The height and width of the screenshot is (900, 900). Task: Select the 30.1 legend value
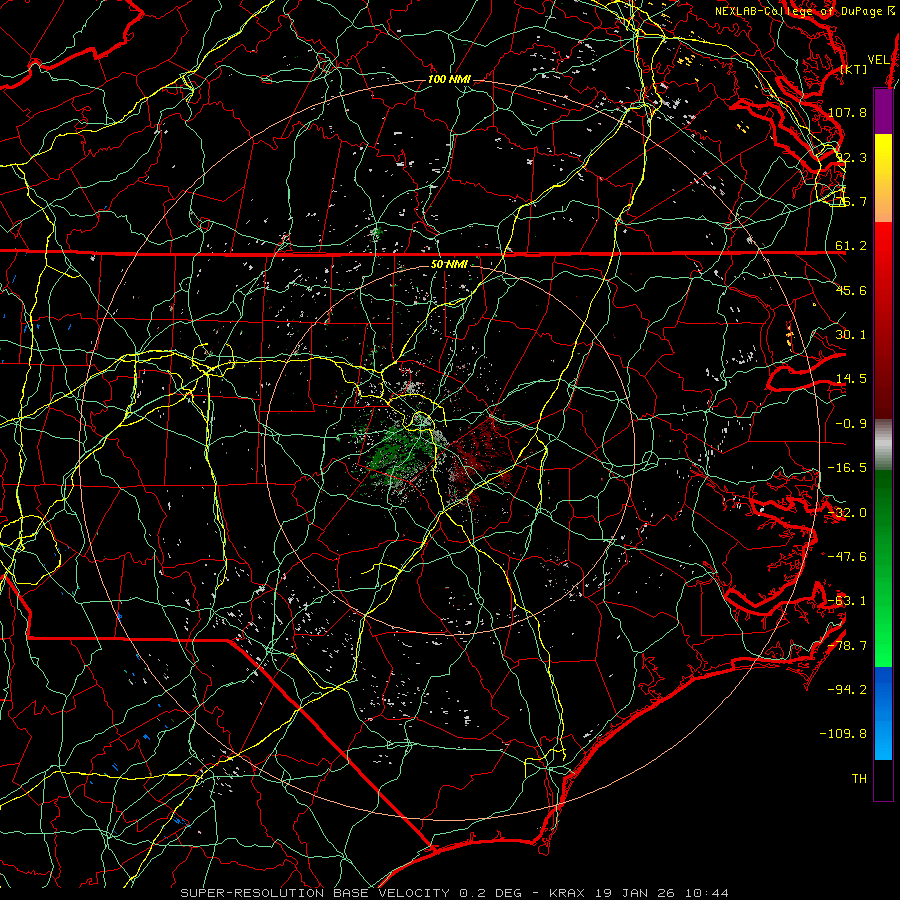click(851, 335)
